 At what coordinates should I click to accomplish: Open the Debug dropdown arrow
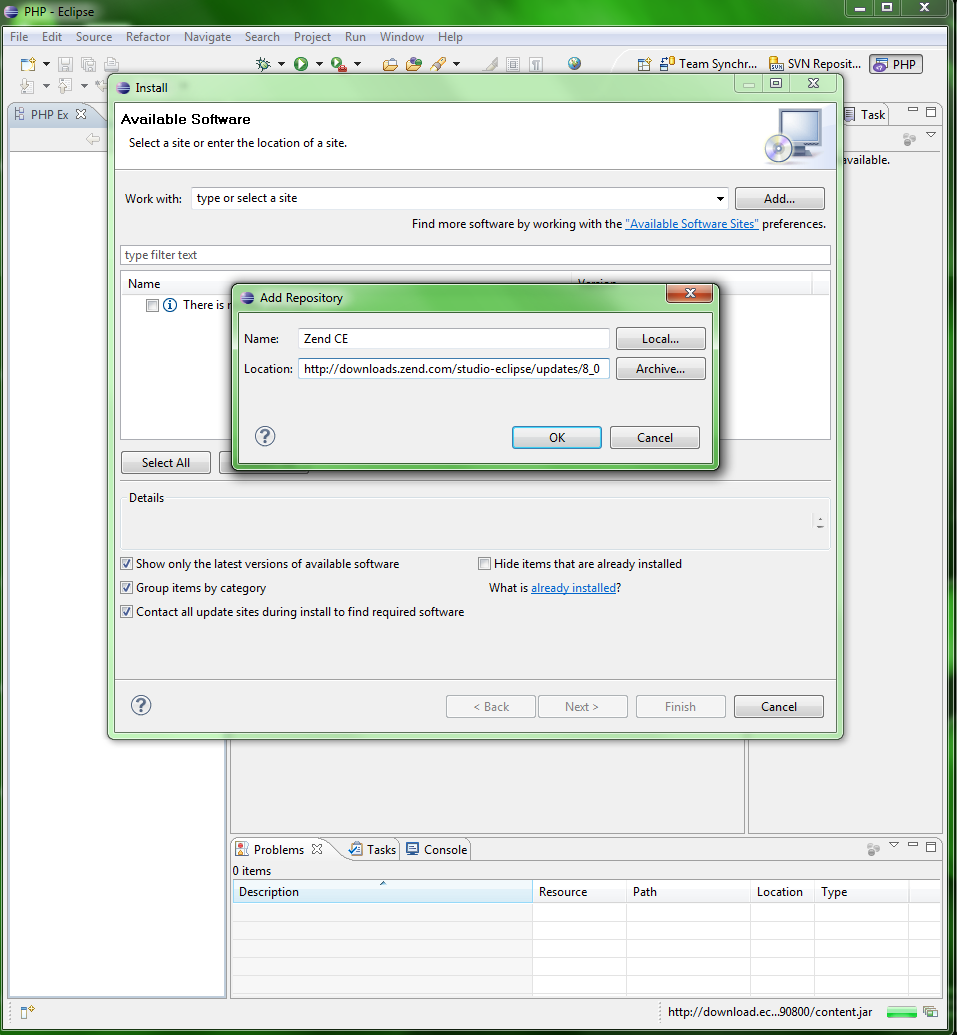point(281,64)
